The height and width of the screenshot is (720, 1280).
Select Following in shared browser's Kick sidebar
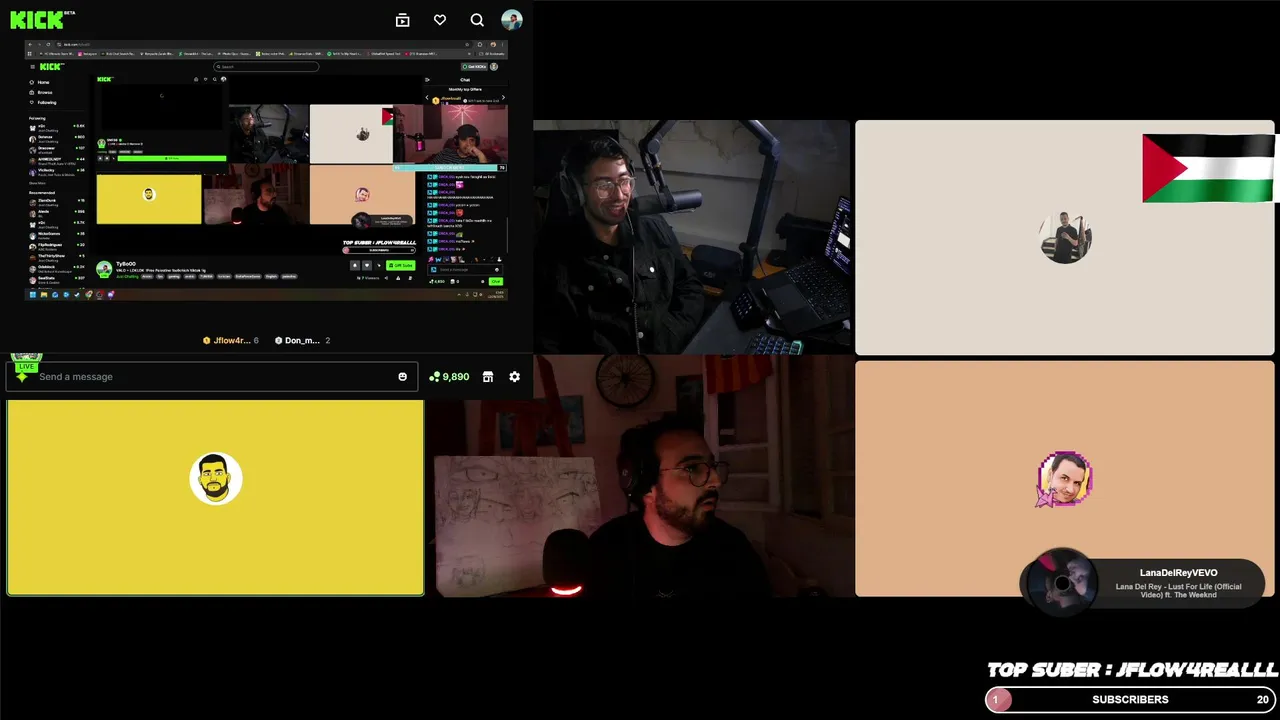[43, 102]
